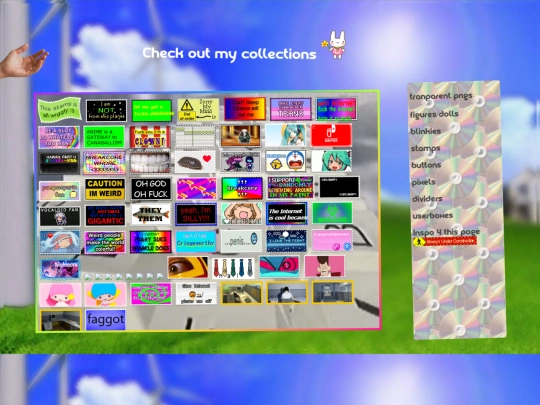Viewport: 540px width, 405px height.
Task: Click the 'anti internet' stamp
Action: pos(336,109)
